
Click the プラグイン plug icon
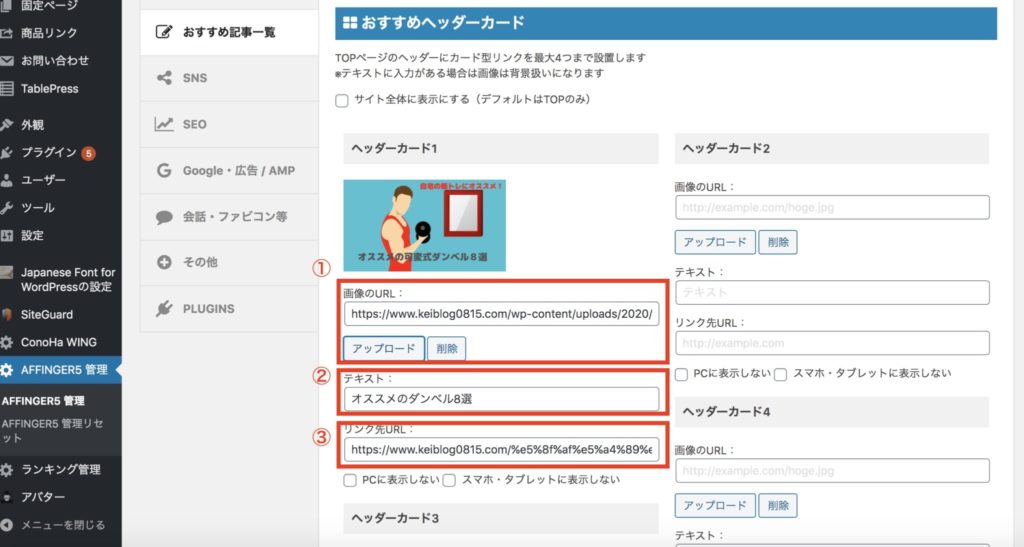coord(7,153)
